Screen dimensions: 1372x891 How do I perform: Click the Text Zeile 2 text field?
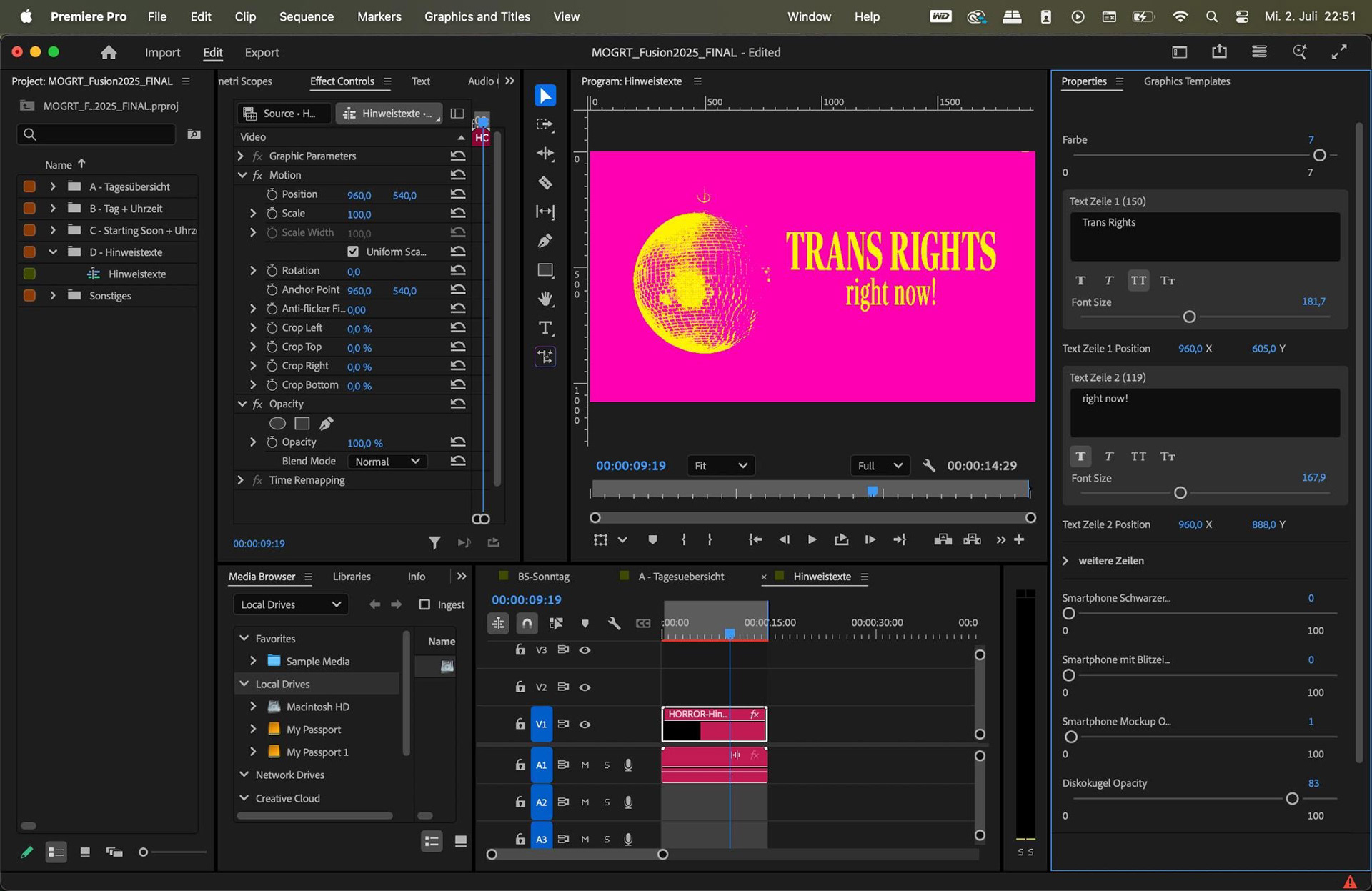coord(1205,412)
